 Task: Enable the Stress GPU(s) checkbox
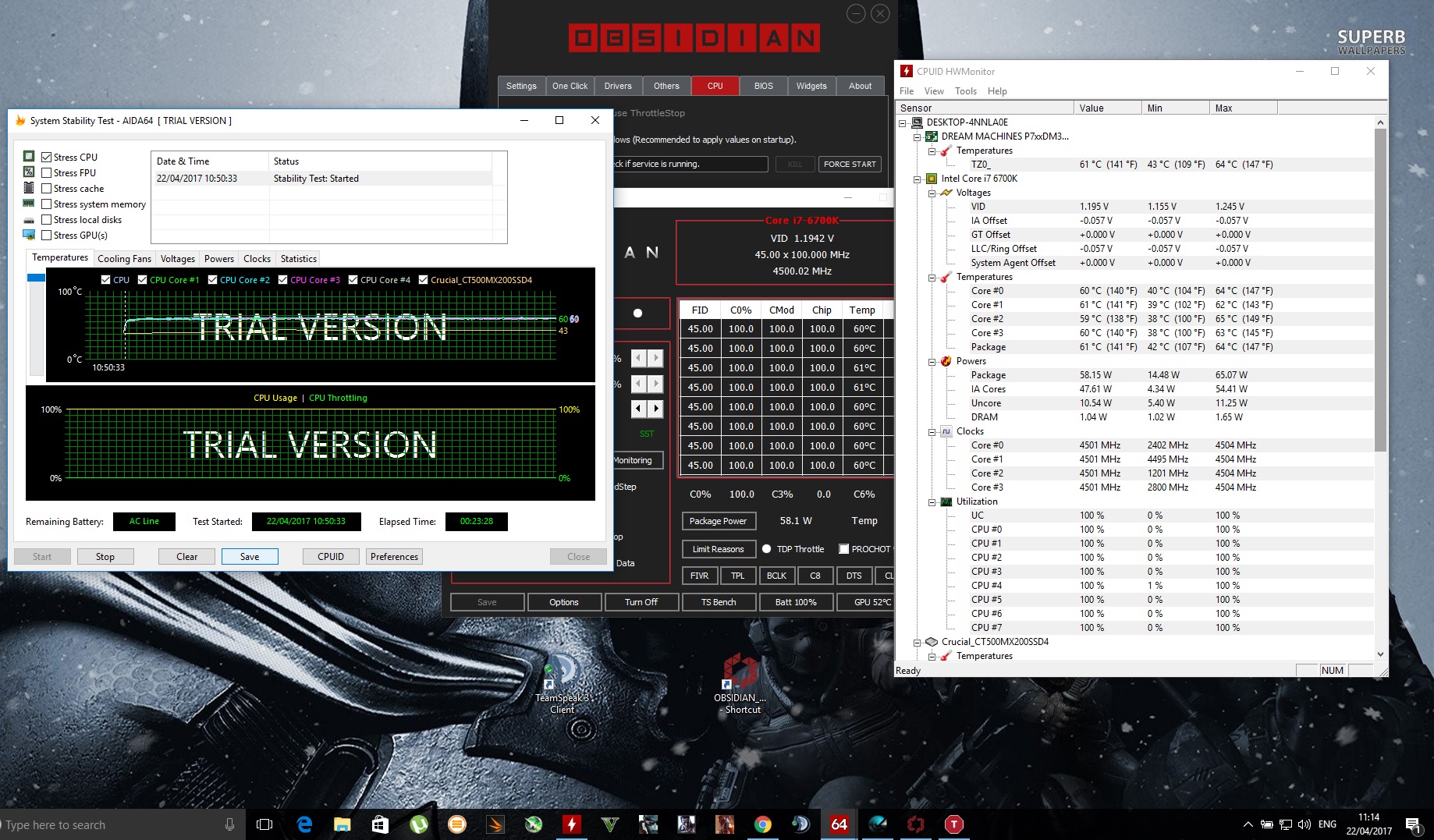point(47,235)
